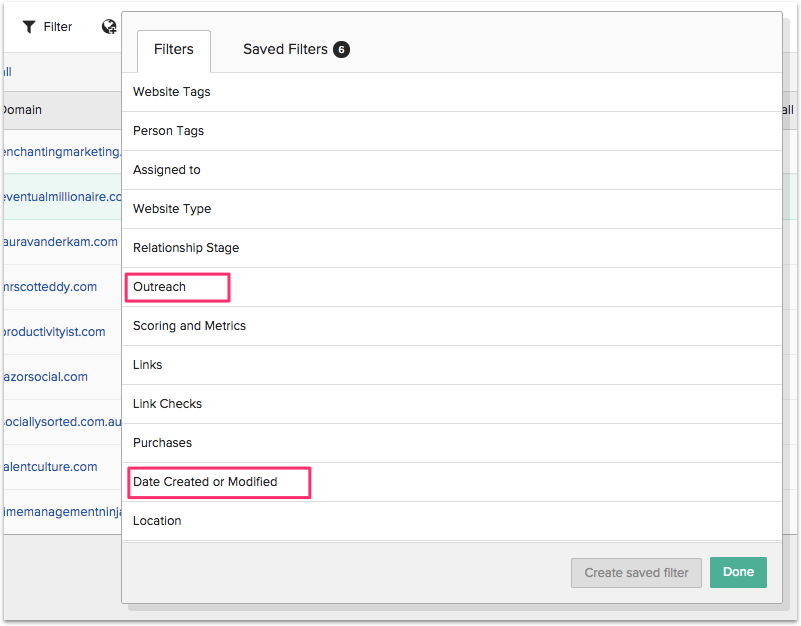Image resolution: width=801 pixels, height=626 pixels.
Task: Expand the Person Tags filter
Action: (x=166, y=130)
